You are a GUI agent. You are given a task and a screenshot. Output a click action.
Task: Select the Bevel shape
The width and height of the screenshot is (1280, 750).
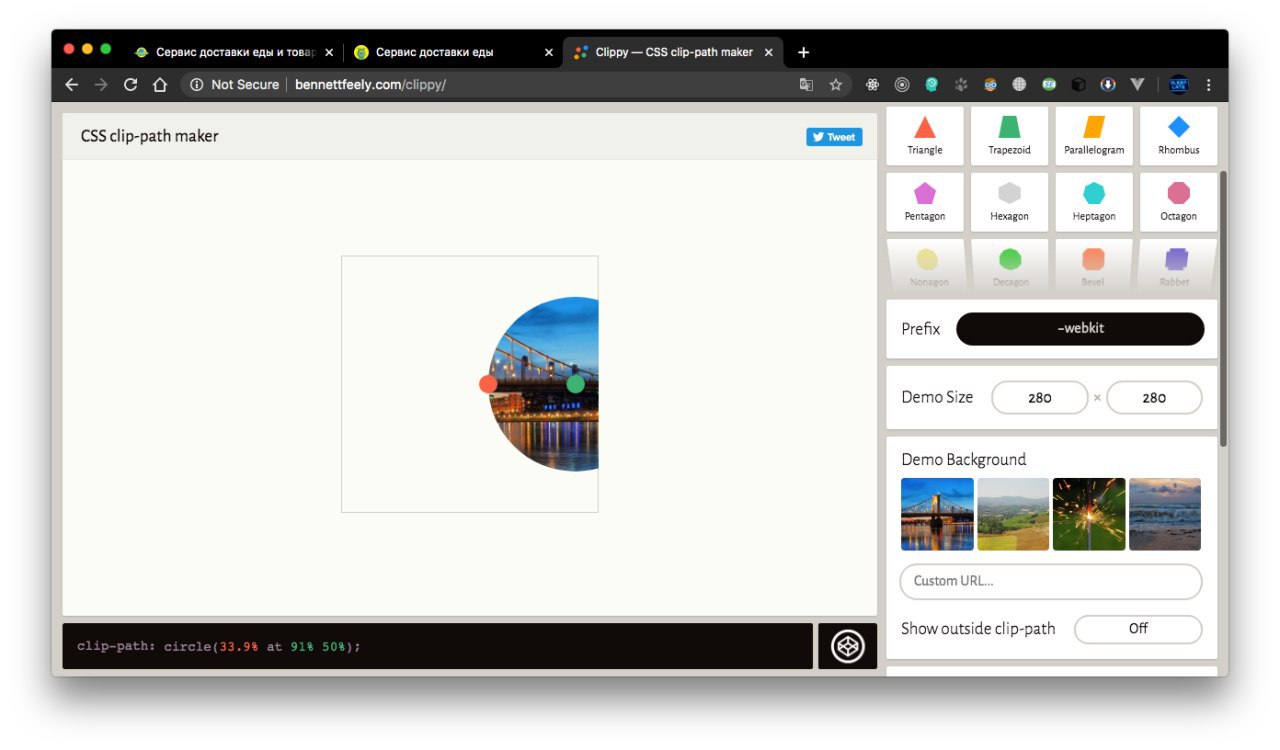(1093, 266)
